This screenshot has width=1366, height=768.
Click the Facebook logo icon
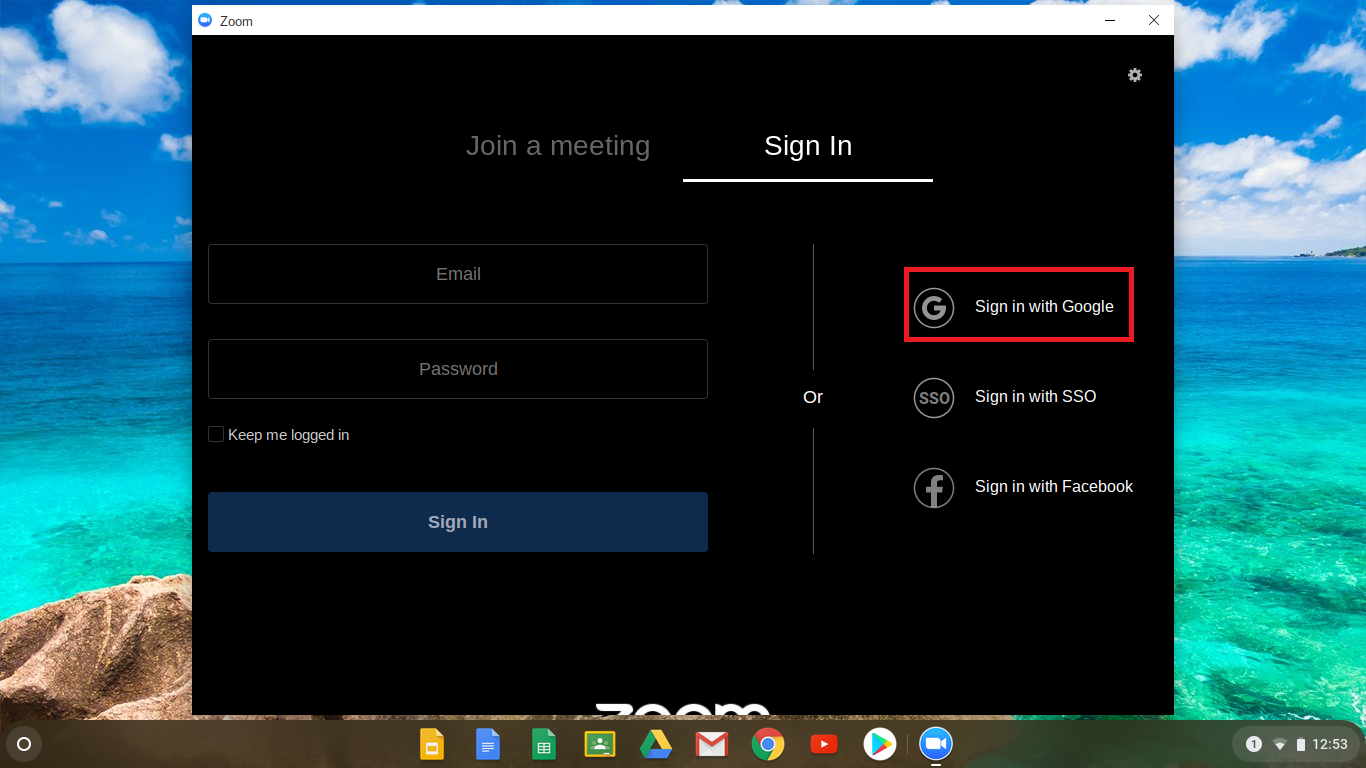934,487
